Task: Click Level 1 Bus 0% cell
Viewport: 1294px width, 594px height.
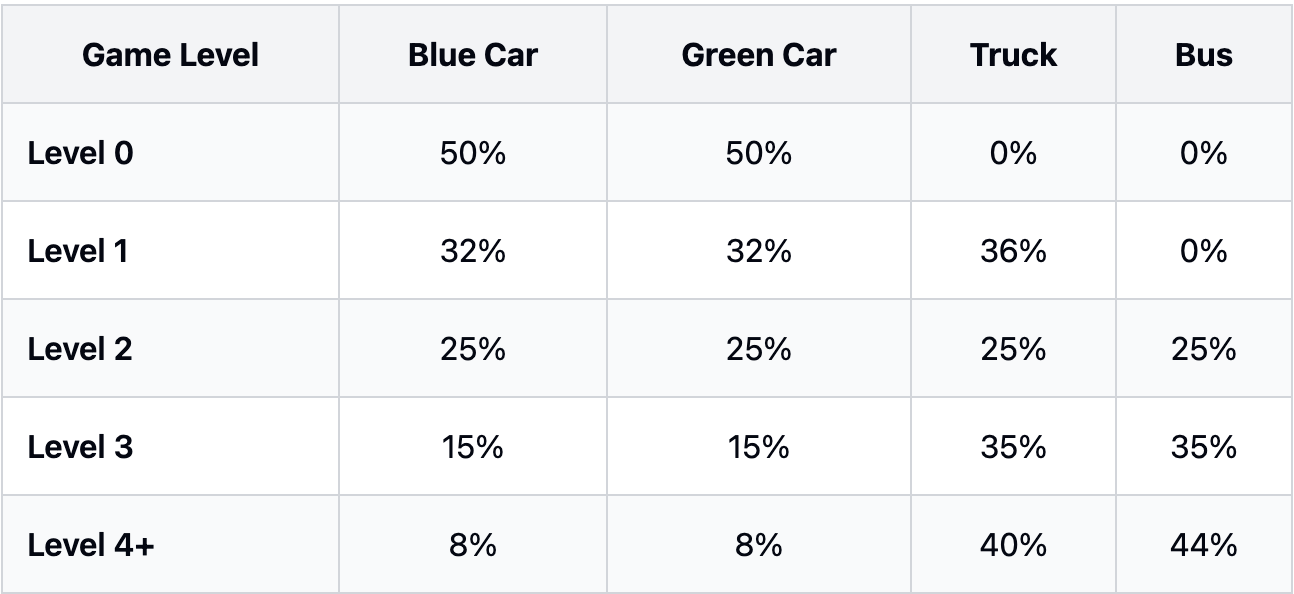Action: pos(1203,251)
